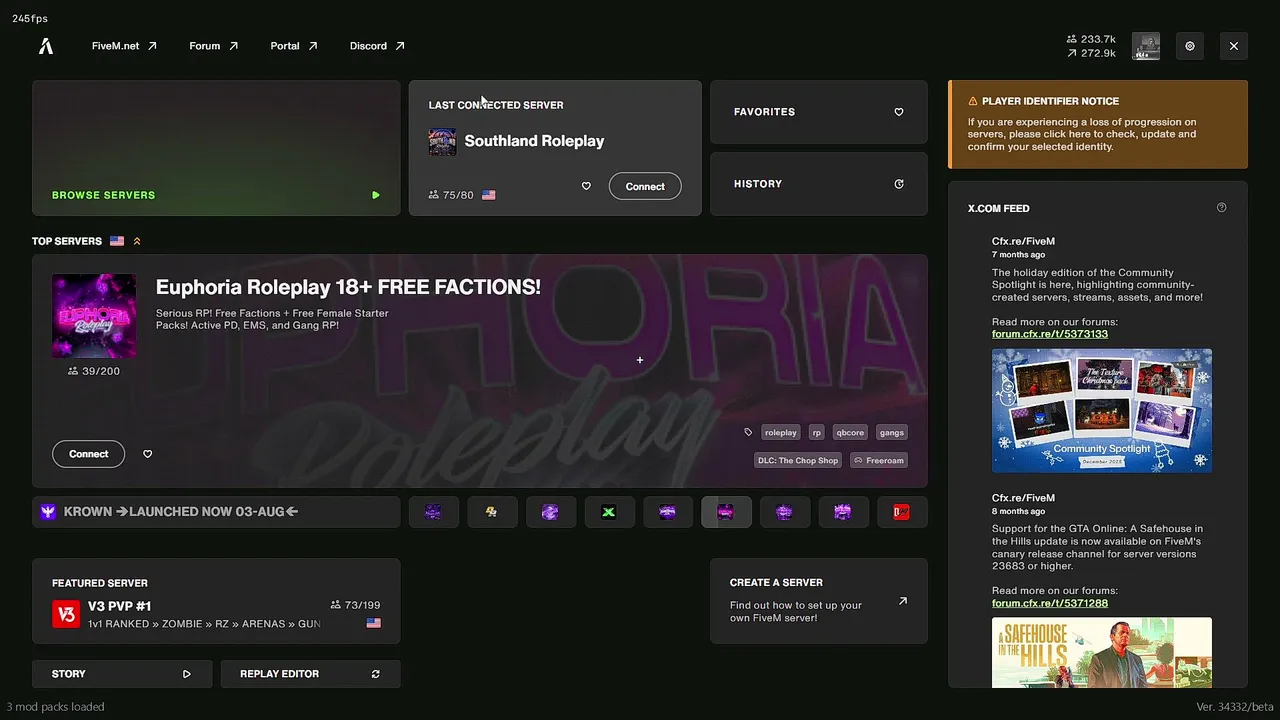1280x720 pixels.
Task: Click the Freeroam tag
Action: click(x=878, y=460)
